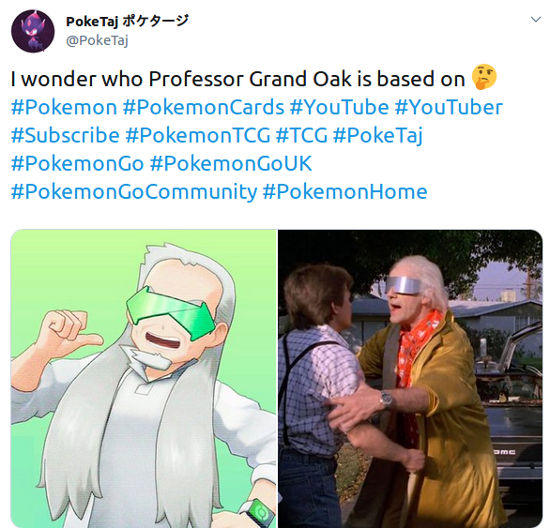Open the #Pokemon hashtag
The width and height of the screenshot is (550, 528).
[64, 107]
